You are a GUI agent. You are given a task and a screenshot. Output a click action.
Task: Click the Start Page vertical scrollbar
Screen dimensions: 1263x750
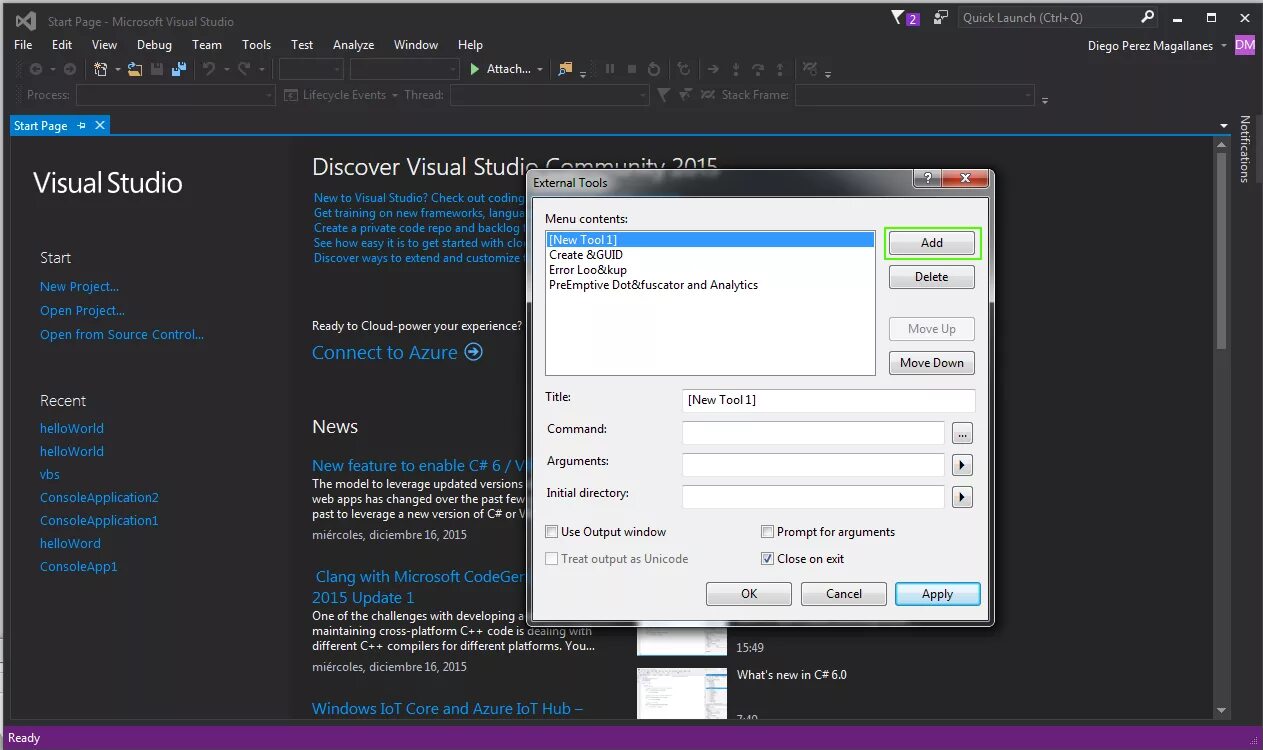pos(1221,427)
